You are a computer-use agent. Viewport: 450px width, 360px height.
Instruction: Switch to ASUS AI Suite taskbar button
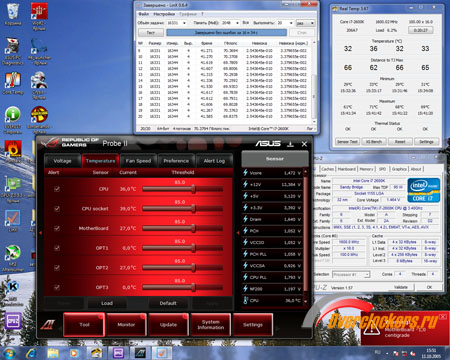click(140, 353)
